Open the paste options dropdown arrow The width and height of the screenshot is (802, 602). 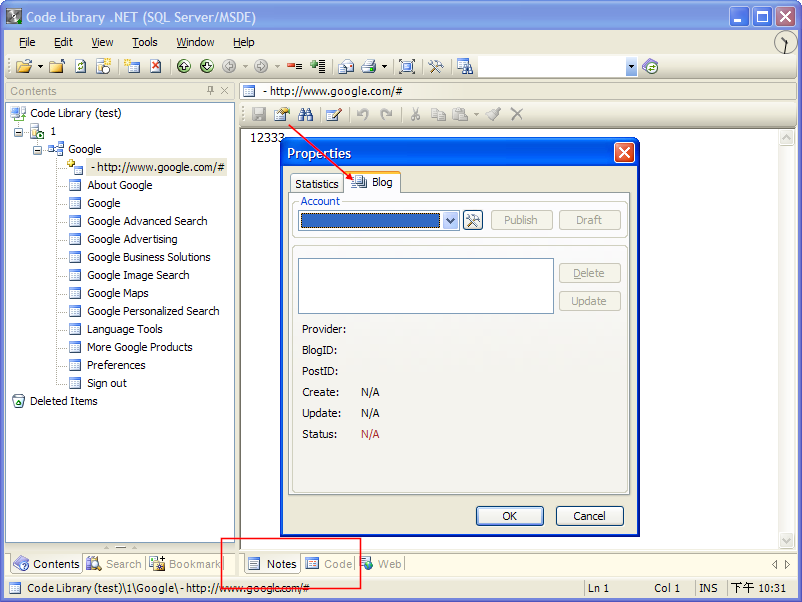coord(476,114)
